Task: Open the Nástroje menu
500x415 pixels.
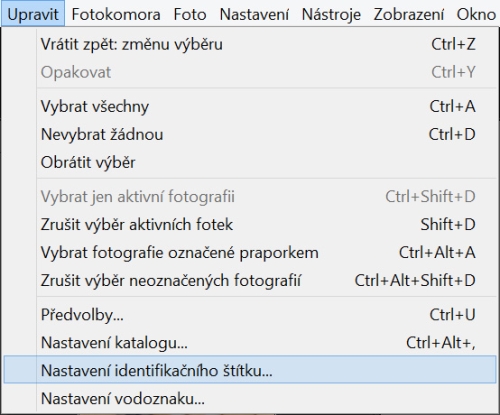Action: 331,14
